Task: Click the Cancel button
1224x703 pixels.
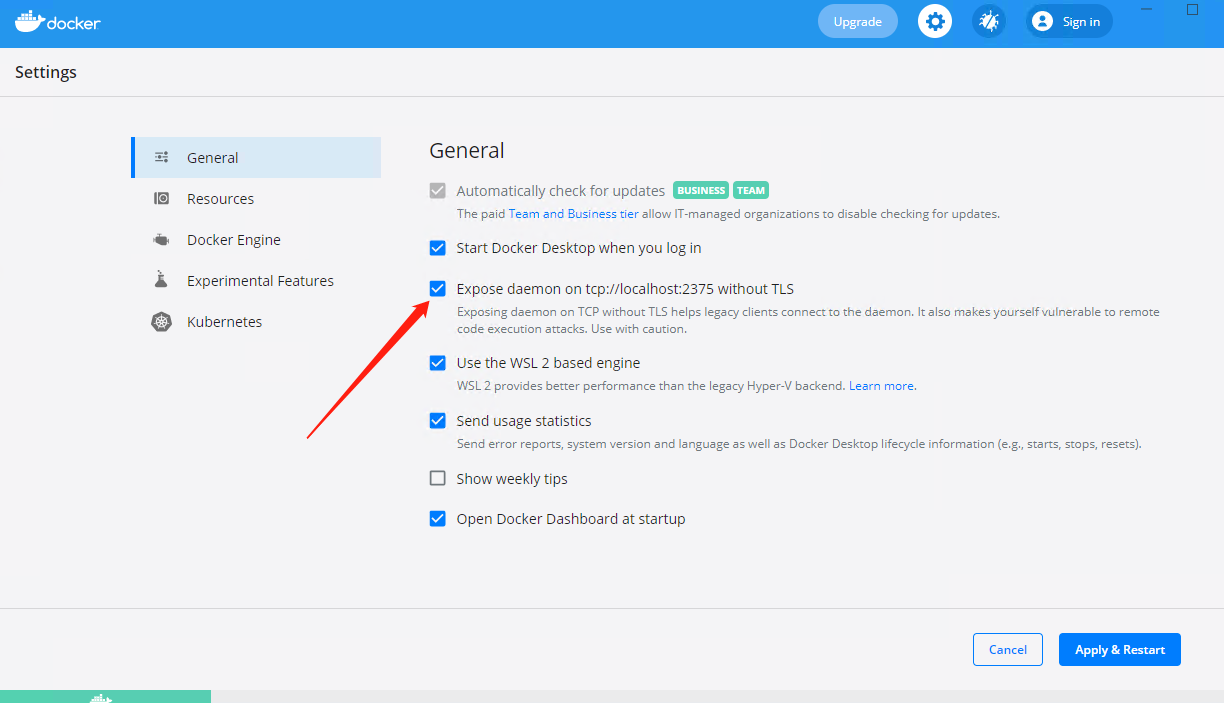Action: pyautogui.click(x=1007, y=650)
